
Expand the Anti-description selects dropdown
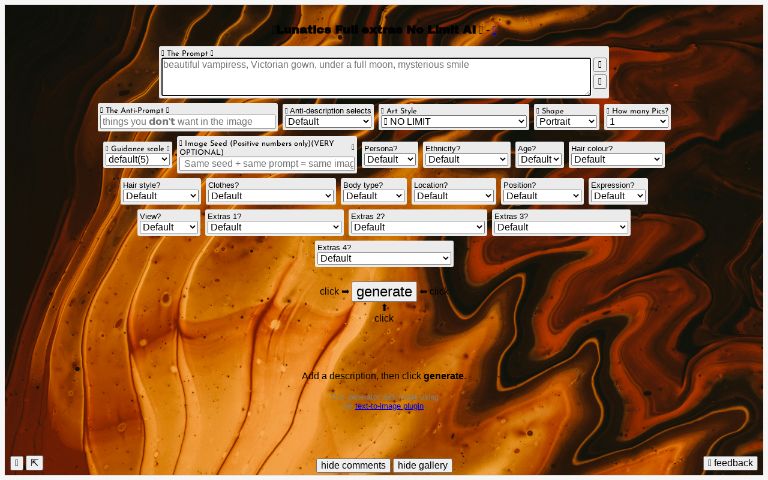[x=329, y=122]
